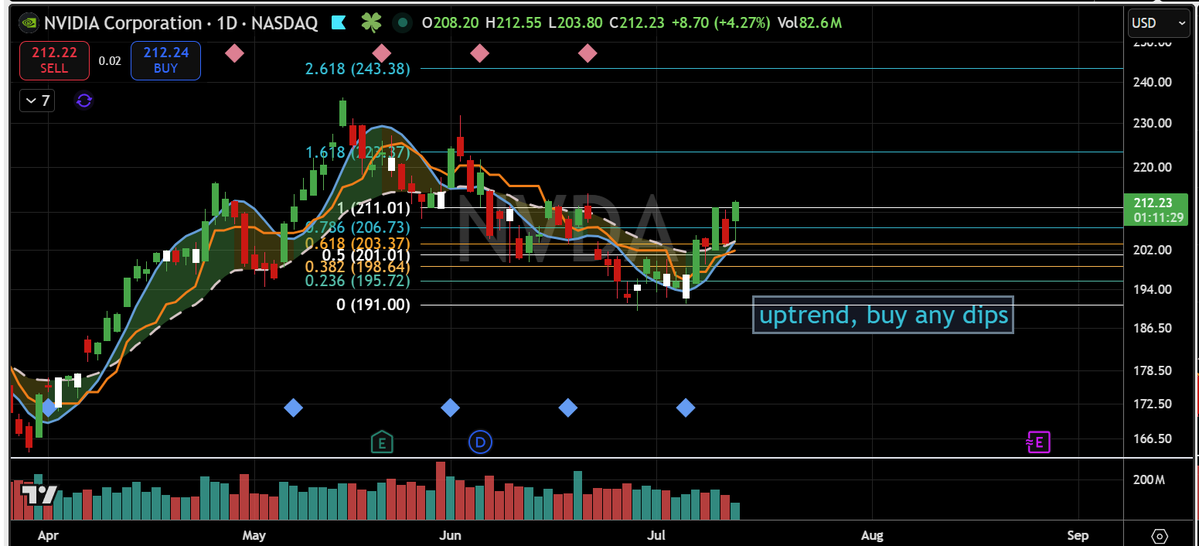The width and height of the screenshot is (1199, 546).
Task: Click the NVIDIA logo icon
Action: tap(29, 22)
